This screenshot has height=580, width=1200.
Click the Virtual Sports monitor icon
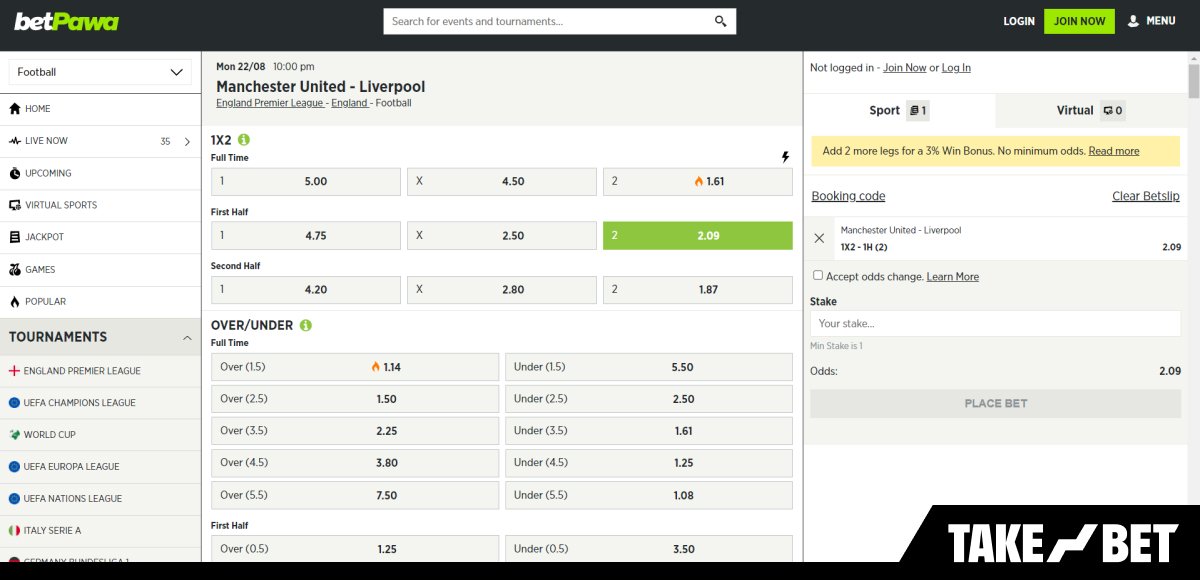tap(15, 205)
